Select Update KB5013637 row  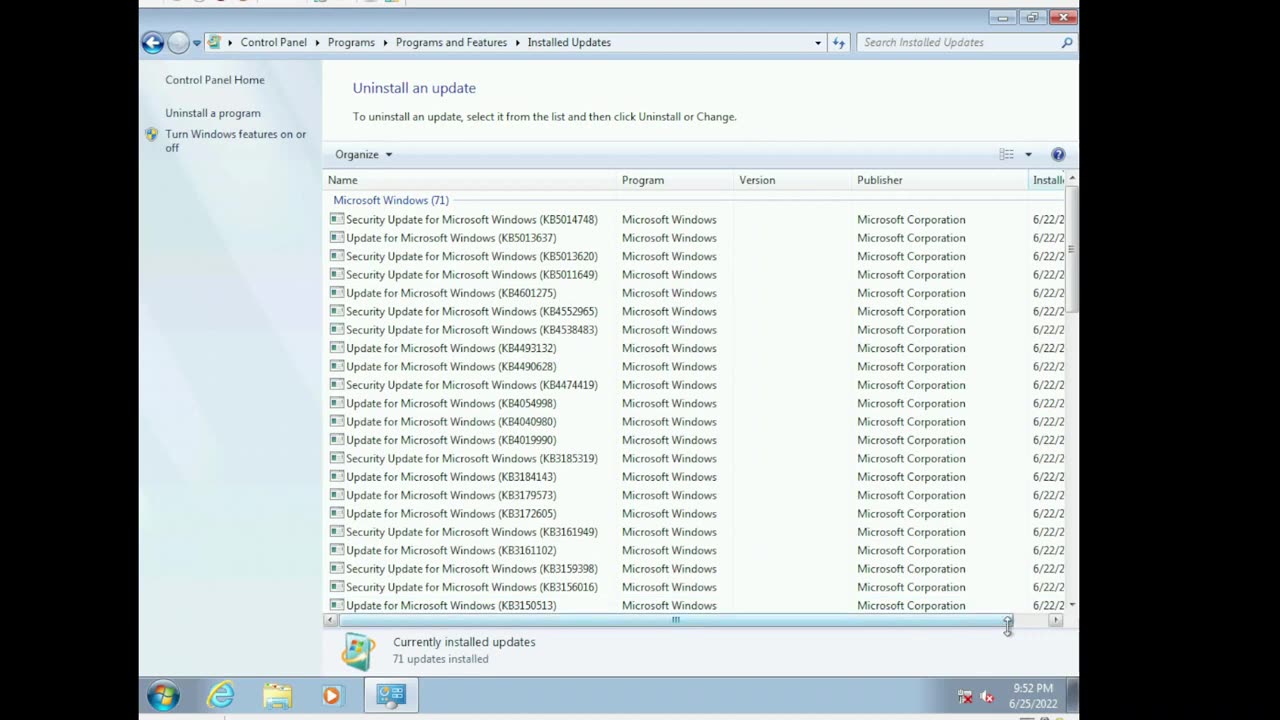[x=695, y=238]
